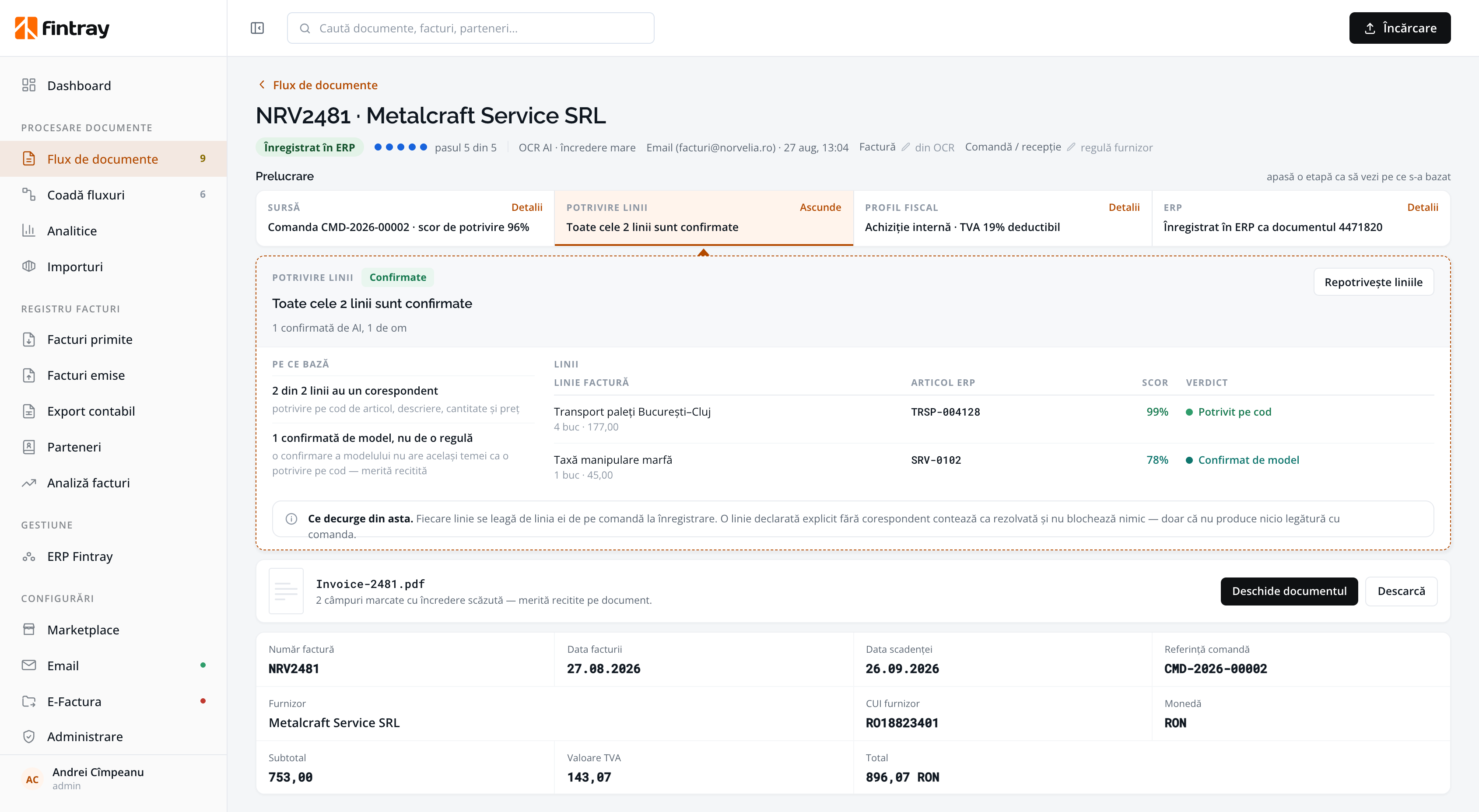
Task: Click the ERP Fintray nodes icon
Action: coord(29,556)
